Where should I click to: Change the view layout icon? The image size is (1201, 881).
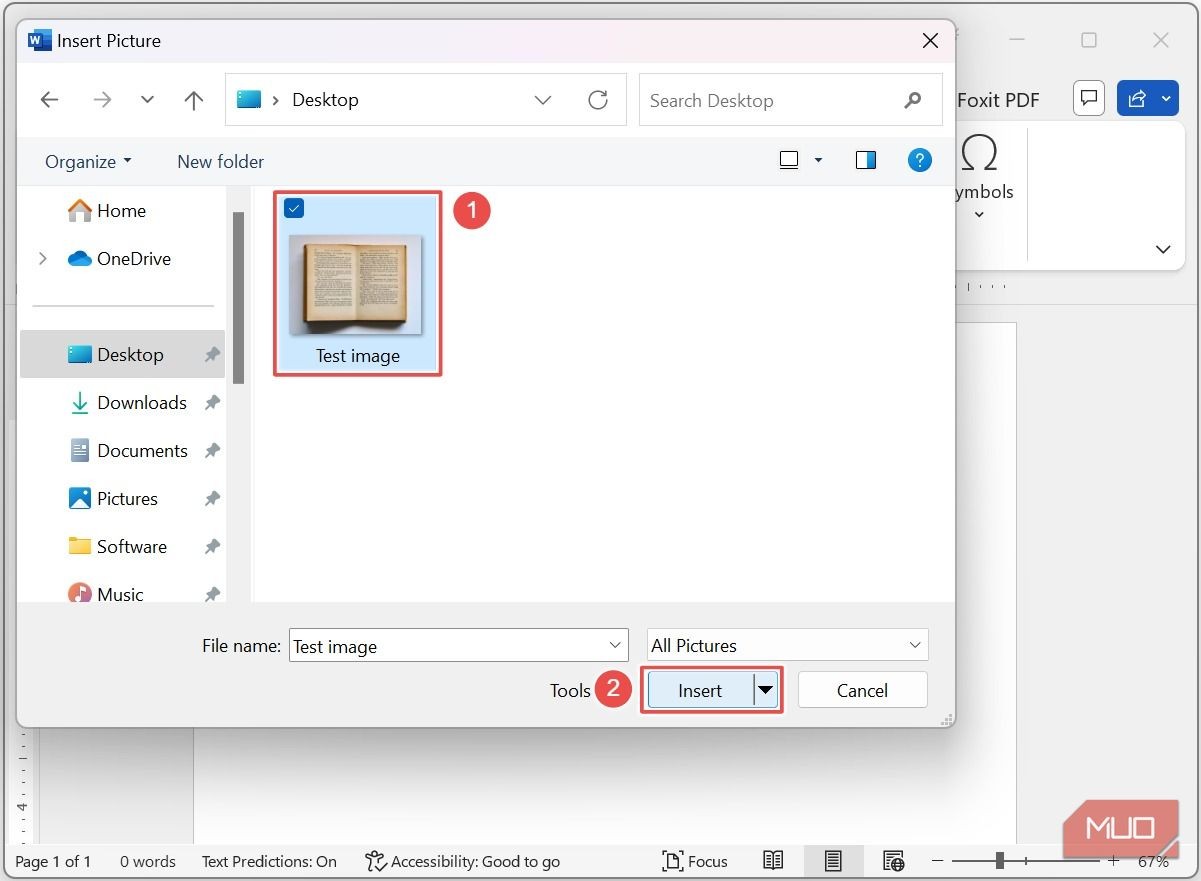(x=789, y=160)
